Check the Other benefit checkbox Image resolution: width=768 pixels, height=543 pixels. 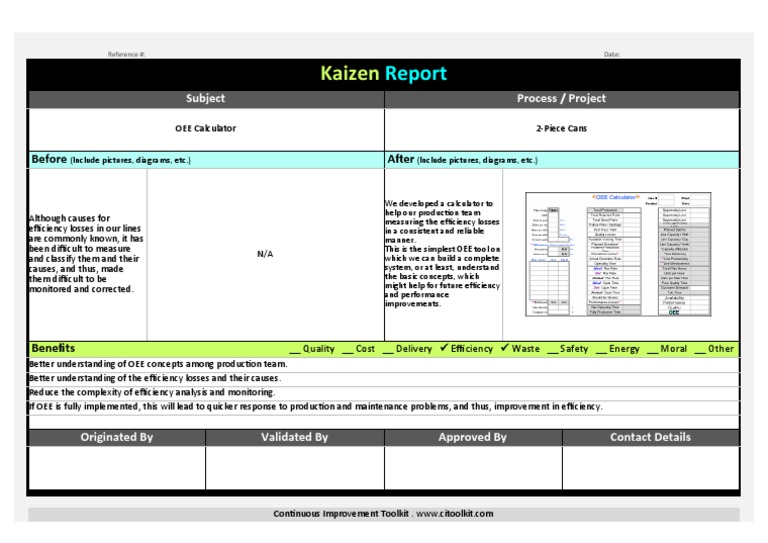tap(700, 349)
